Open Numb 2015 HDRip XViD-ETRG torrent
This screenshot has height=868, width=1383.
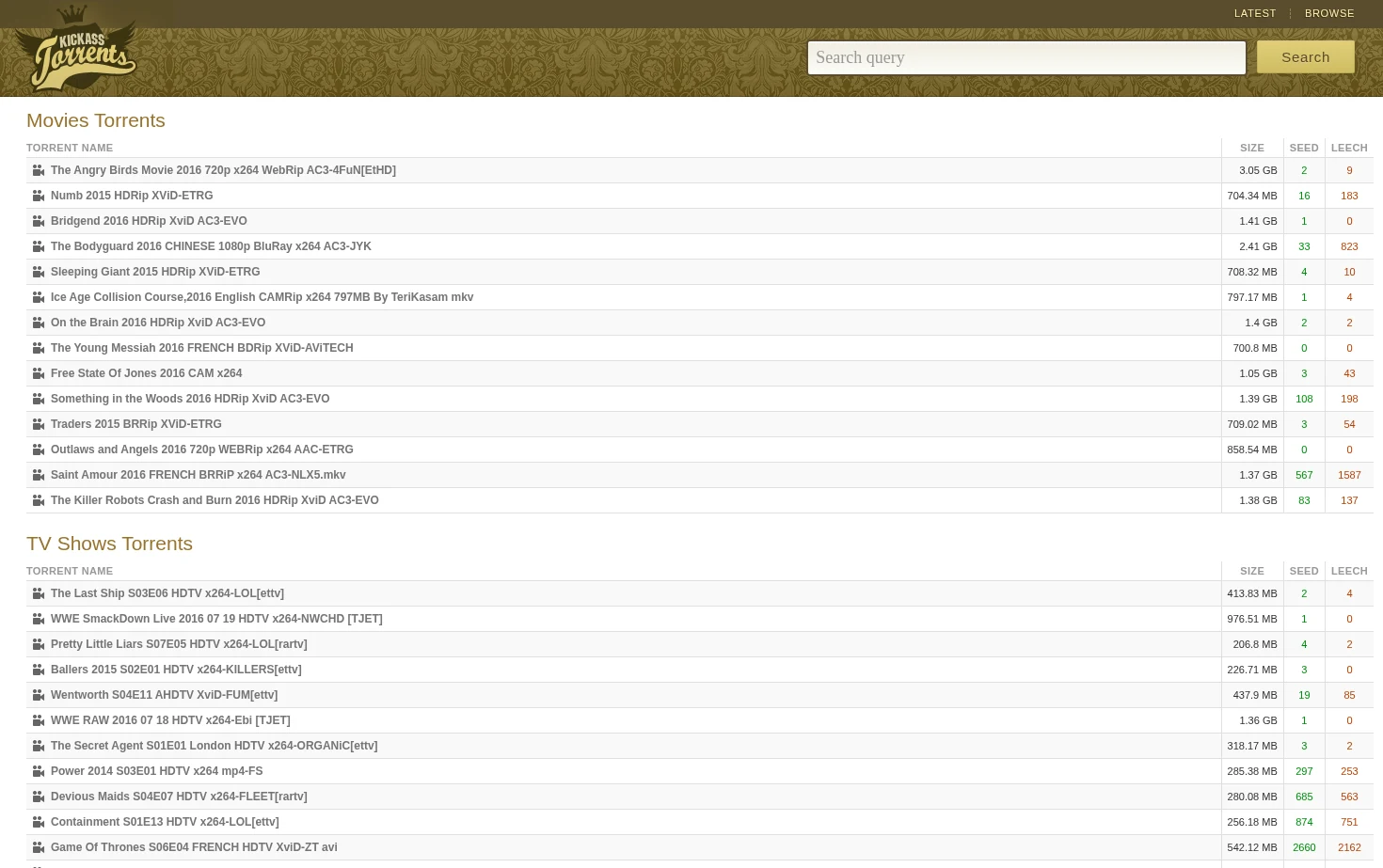click(x=132, y=196)
